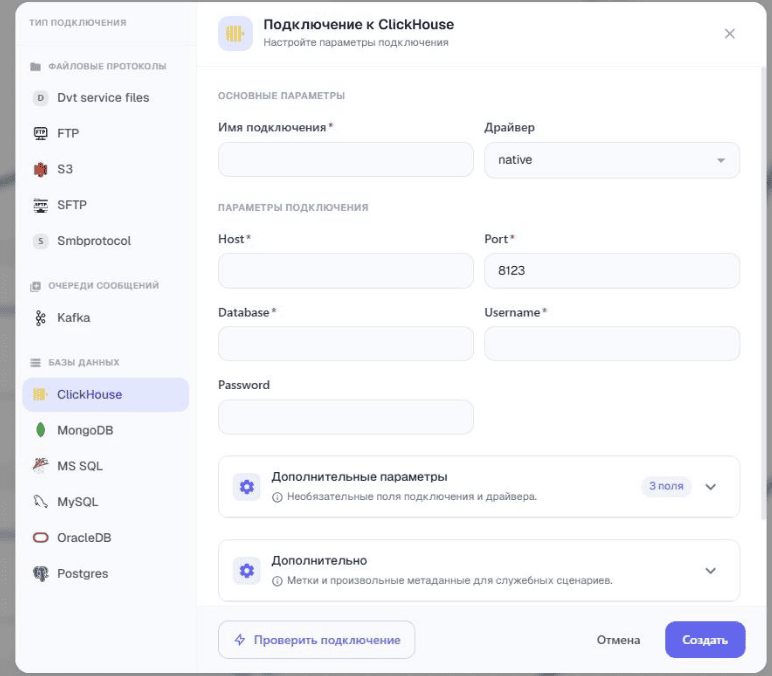Click the green MongoDB leaf icon

[40, 430]
